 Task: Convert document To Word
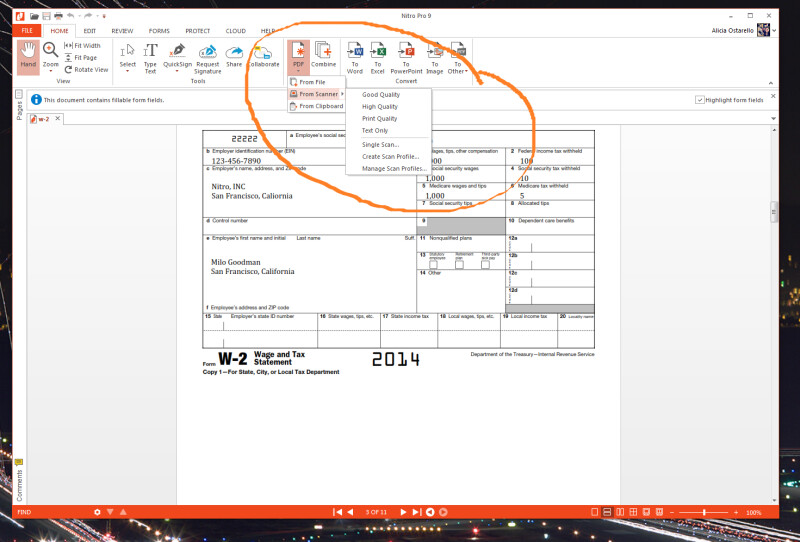[x=355, y=58]
